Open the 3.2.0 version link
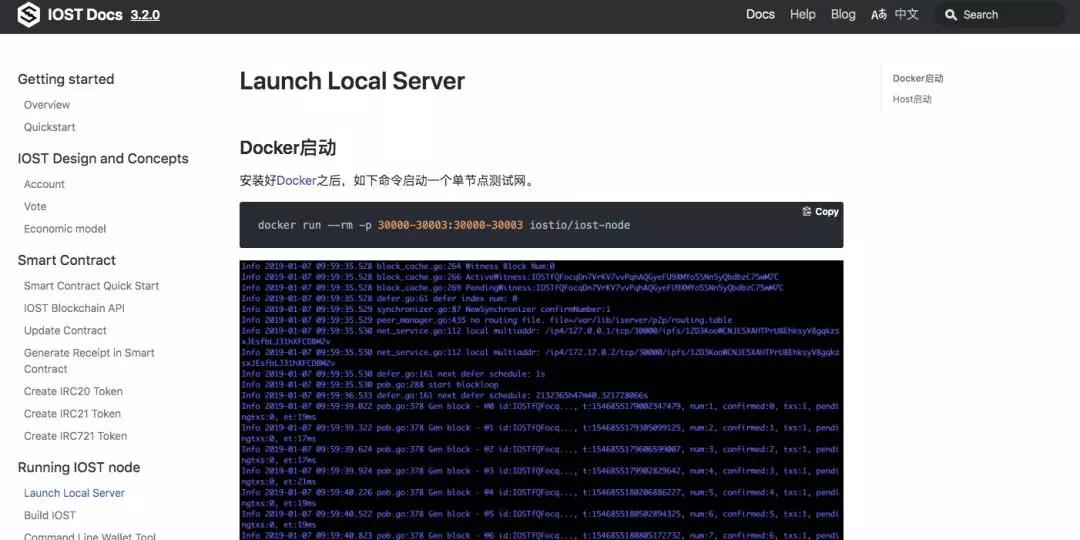1080x540 pixels. (145, 15)
